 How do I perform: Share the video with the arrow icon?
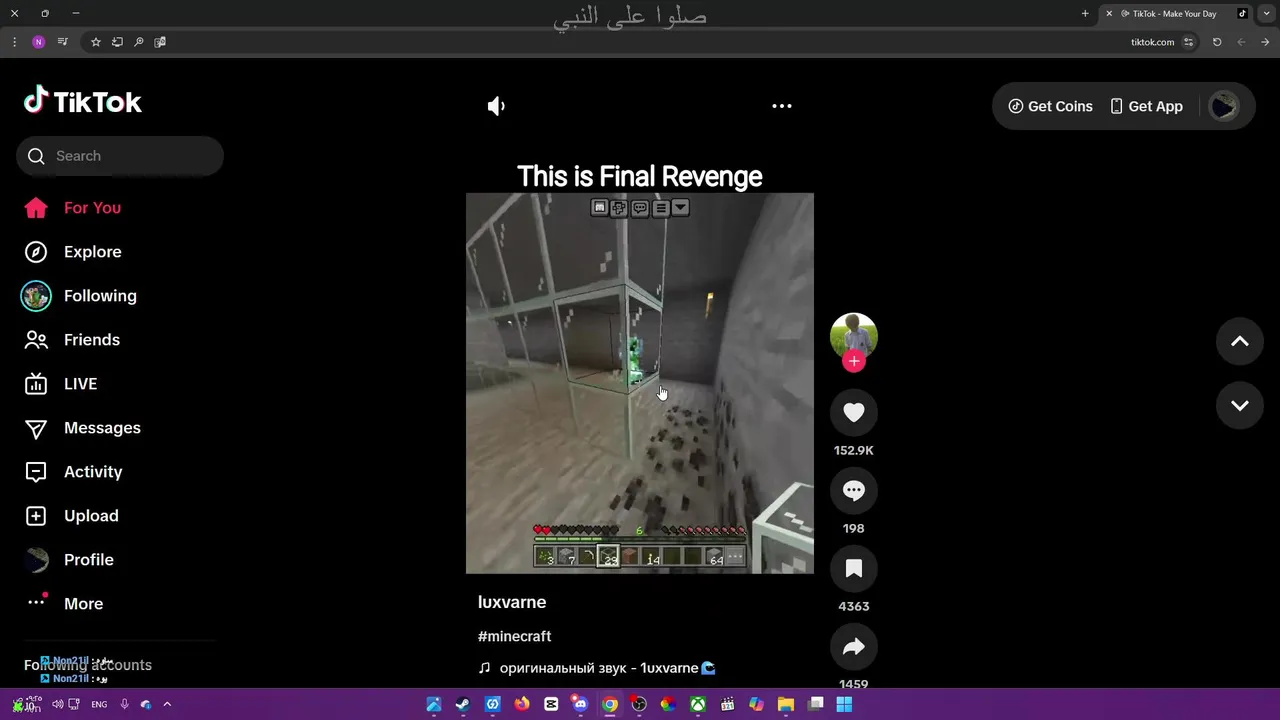point(854,646)
